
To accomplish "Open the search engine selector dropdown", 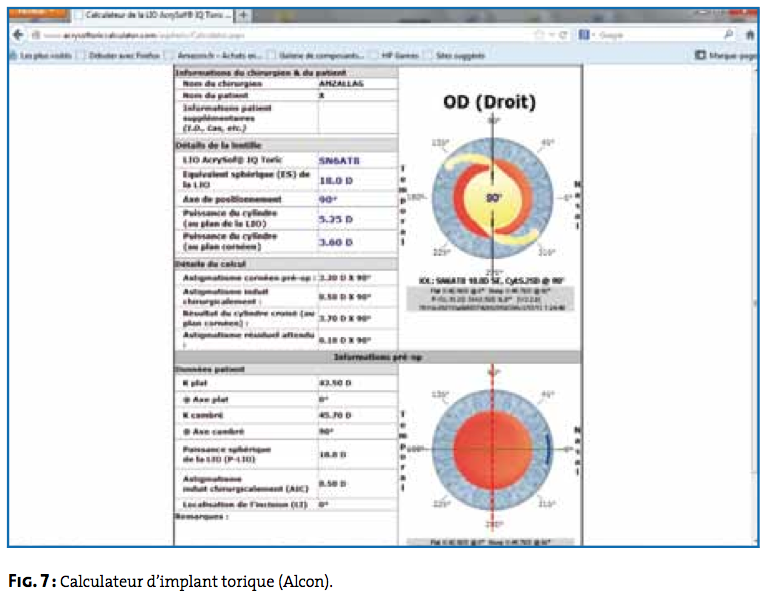I will (586, 35).
